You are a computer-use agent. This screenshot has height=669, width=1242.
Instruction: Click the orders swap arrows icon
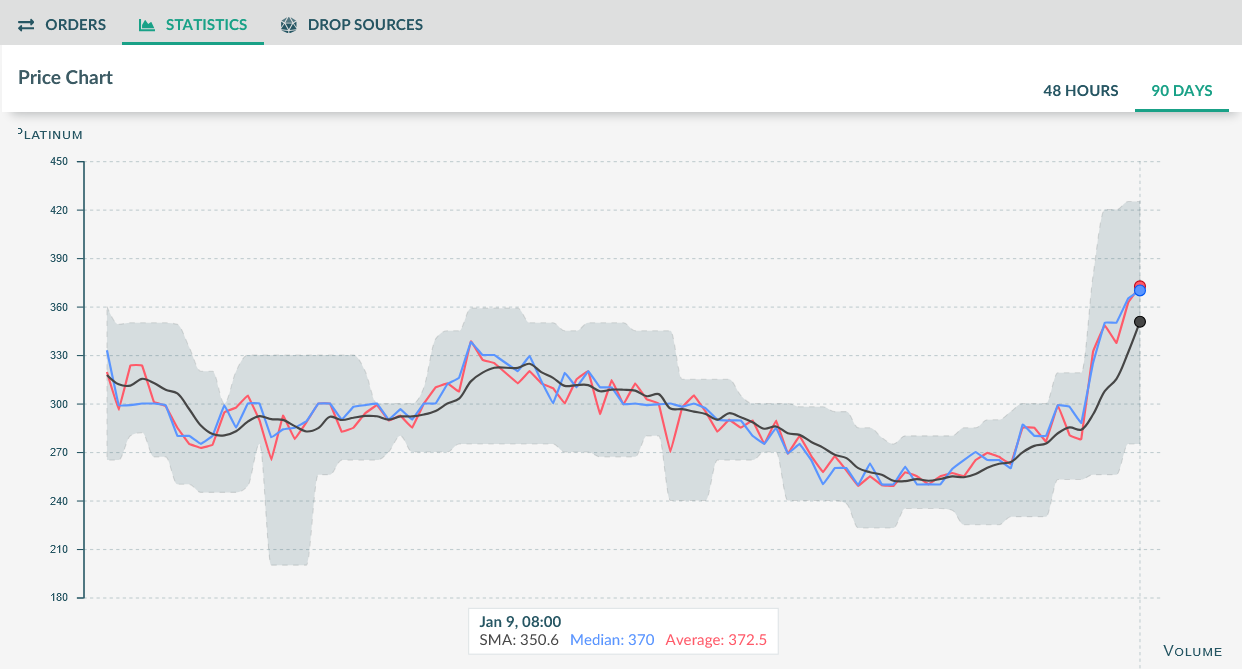(x=26, y=25)
